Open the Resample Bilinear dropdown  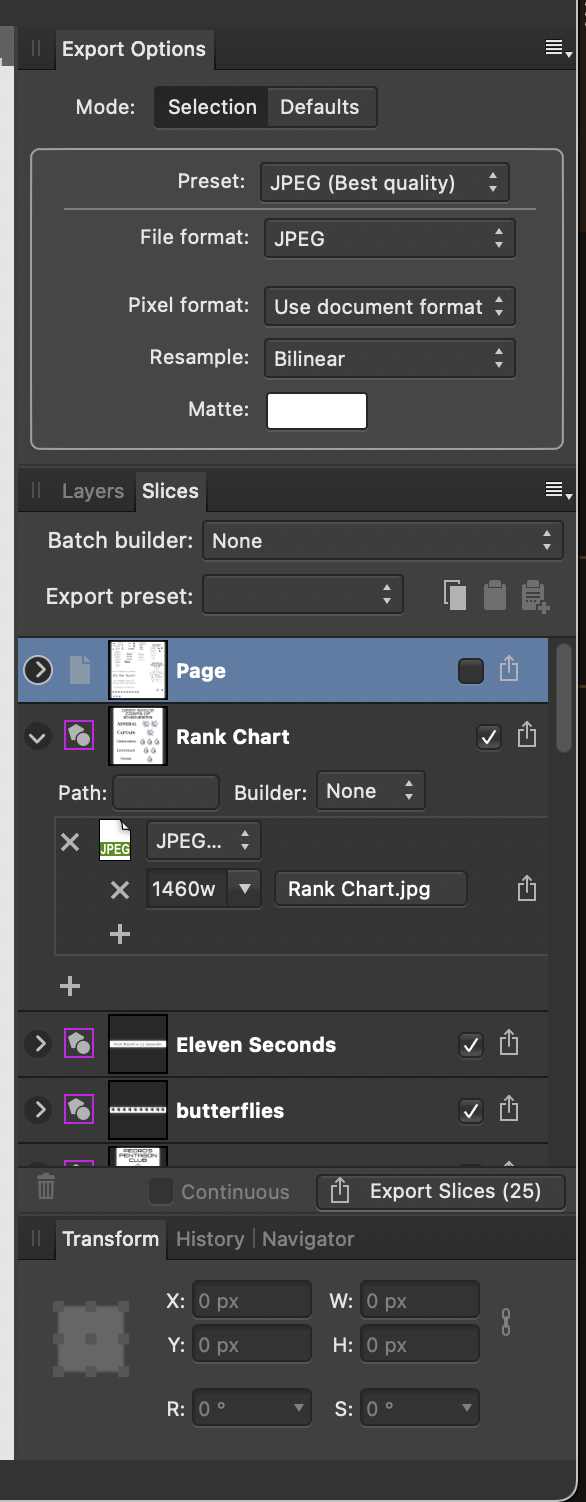click(x=390, y=359)
